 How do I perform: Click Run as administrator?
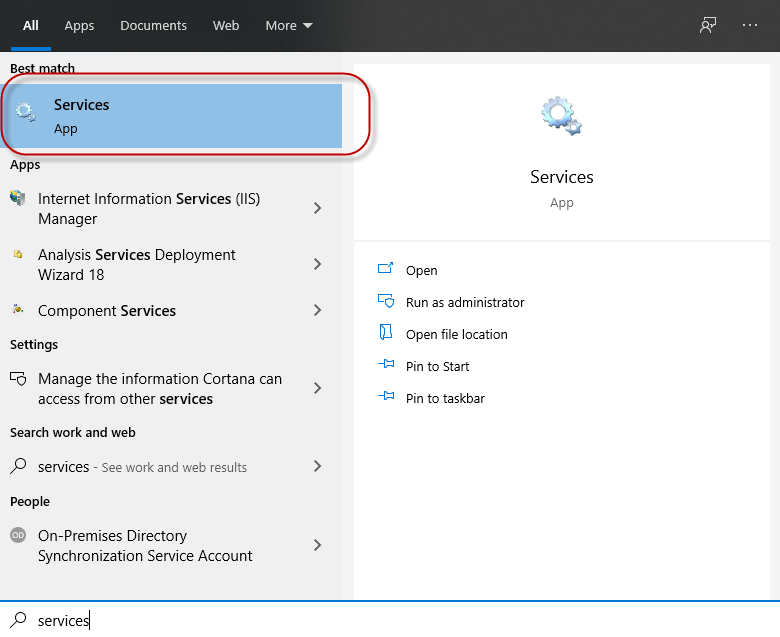(464, 302)
